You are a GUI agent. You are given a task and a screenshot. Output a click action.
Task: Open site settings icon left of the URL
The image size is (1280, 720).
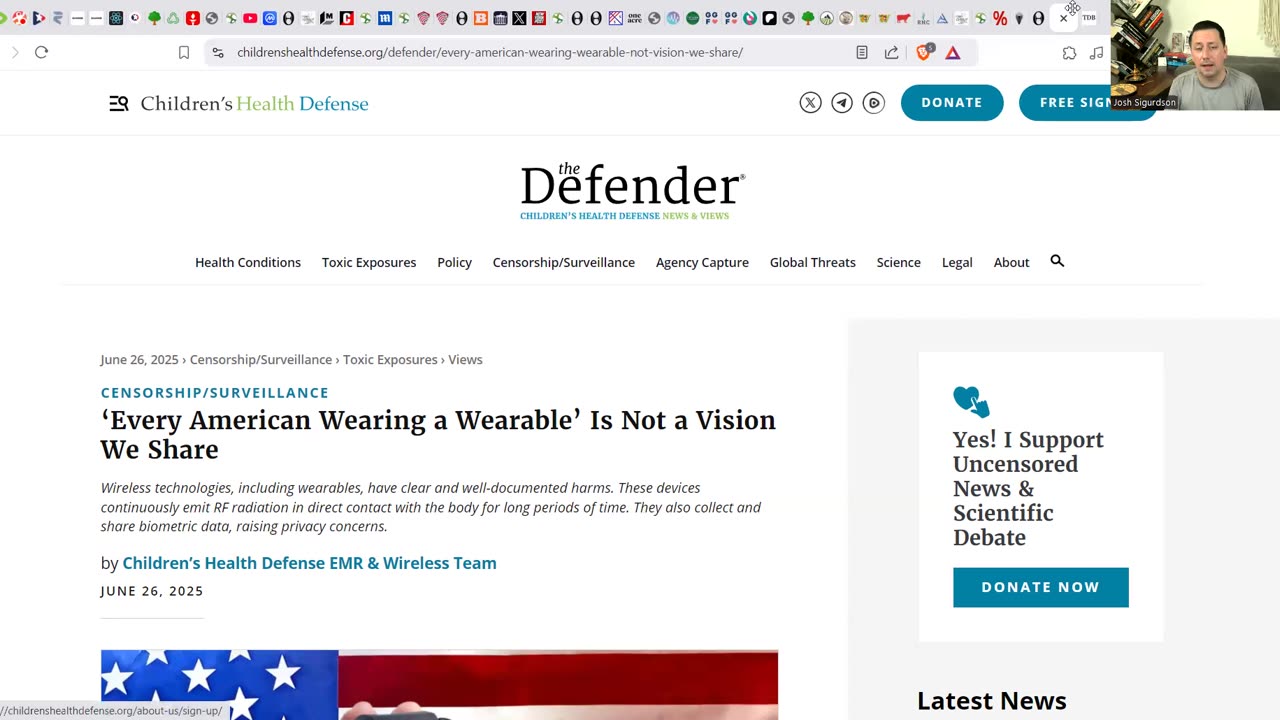point(218,52)
